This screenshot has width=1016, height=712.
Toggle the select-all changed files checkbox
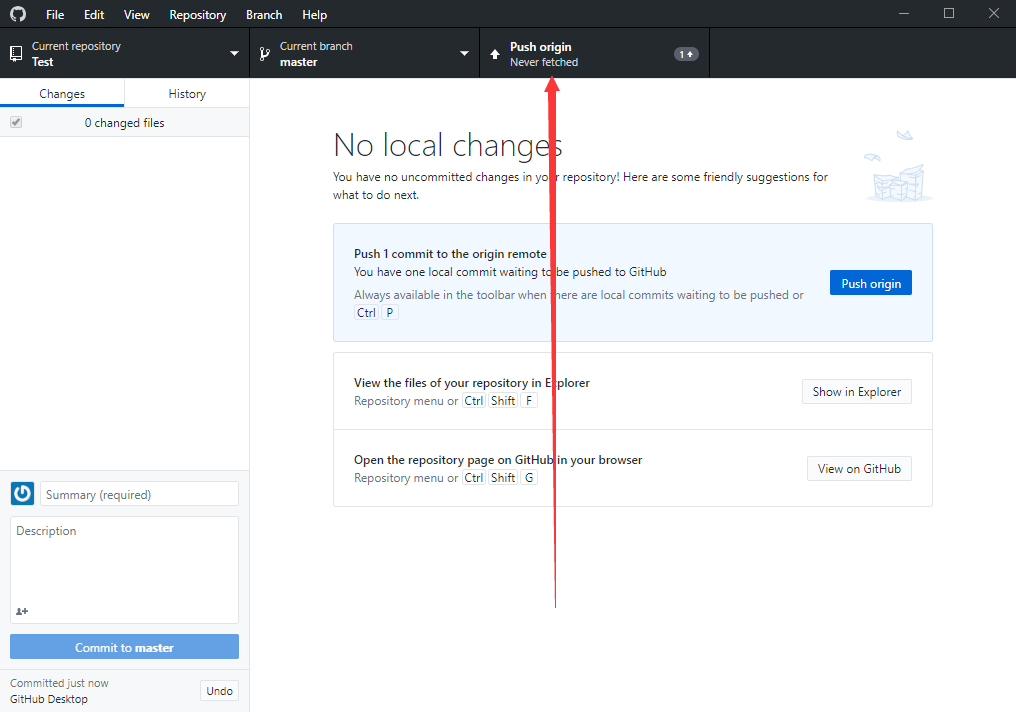coord(16,122)
